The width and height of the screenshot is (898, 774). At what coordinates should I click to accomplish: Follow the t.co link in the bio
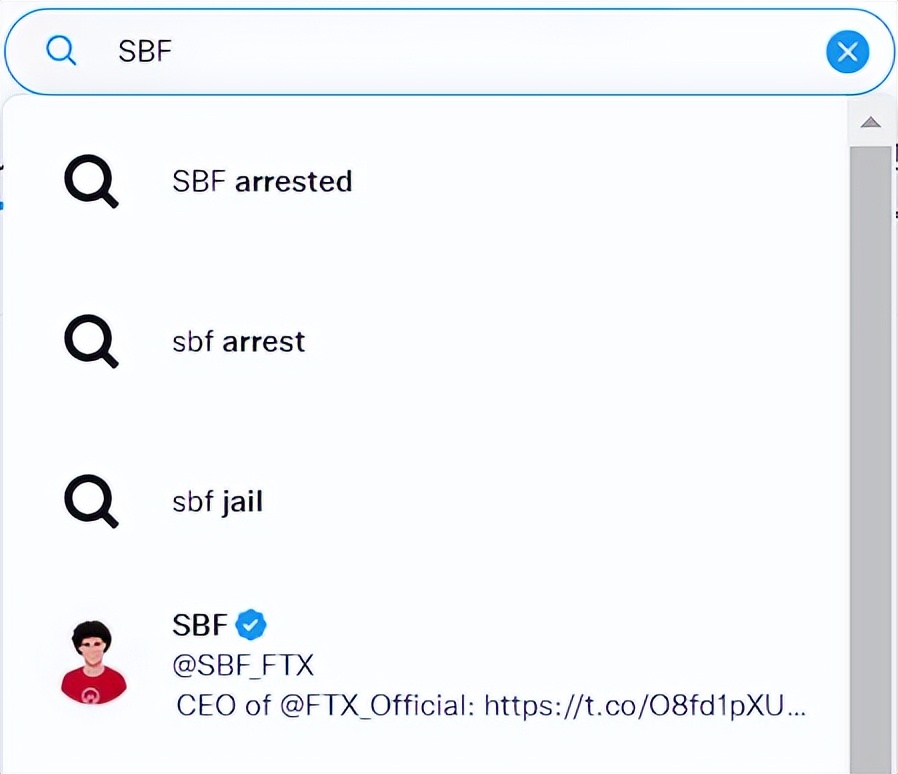pos(644,706)
